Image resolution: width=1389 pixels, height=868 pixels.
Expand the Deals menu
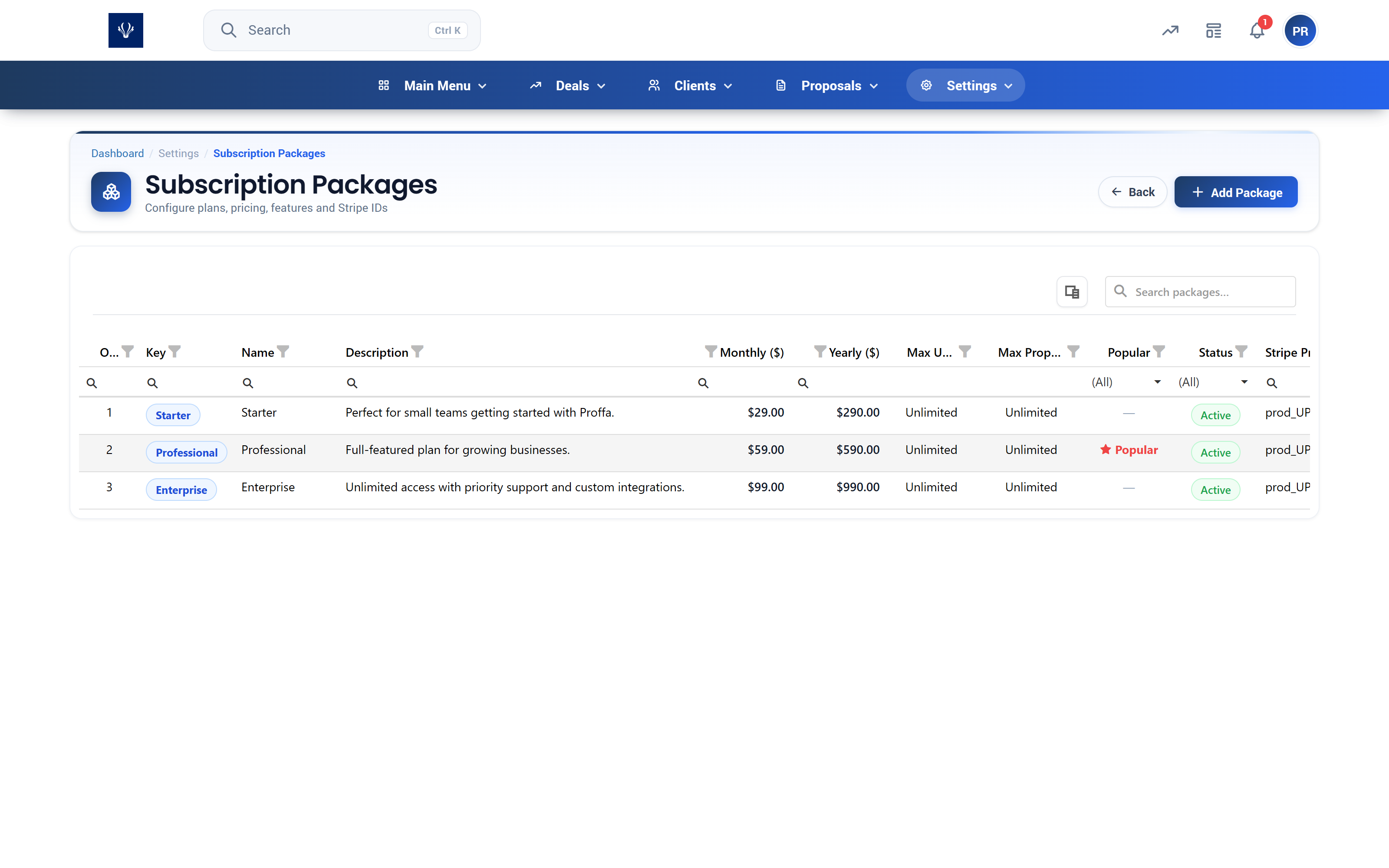click(567, 85)
